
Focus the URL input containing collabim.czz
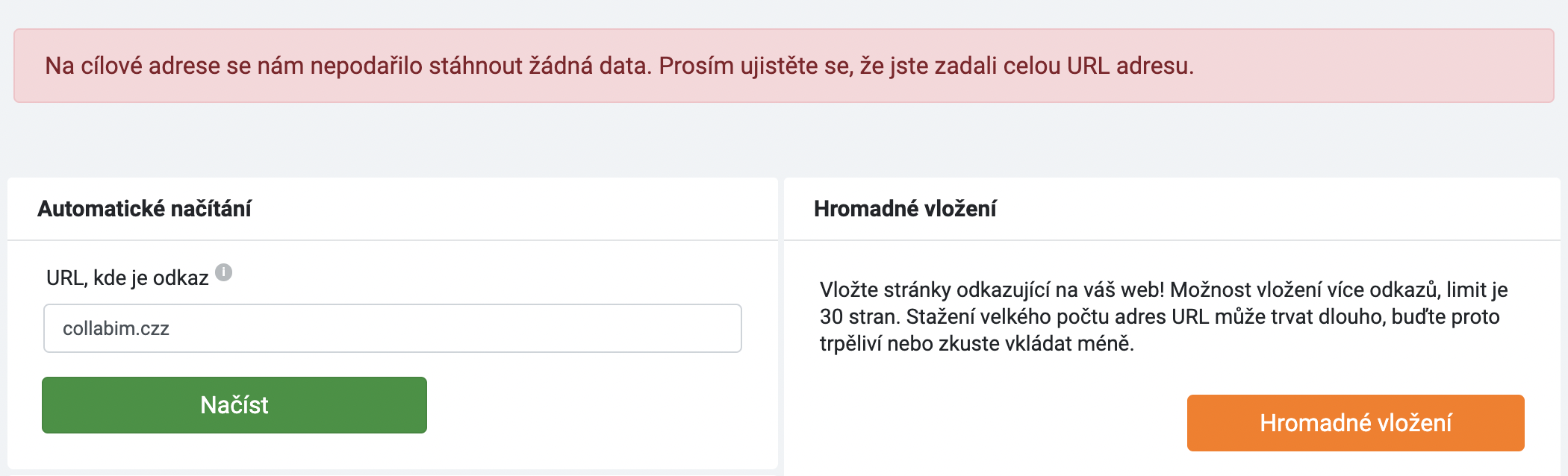click(393, 328)
